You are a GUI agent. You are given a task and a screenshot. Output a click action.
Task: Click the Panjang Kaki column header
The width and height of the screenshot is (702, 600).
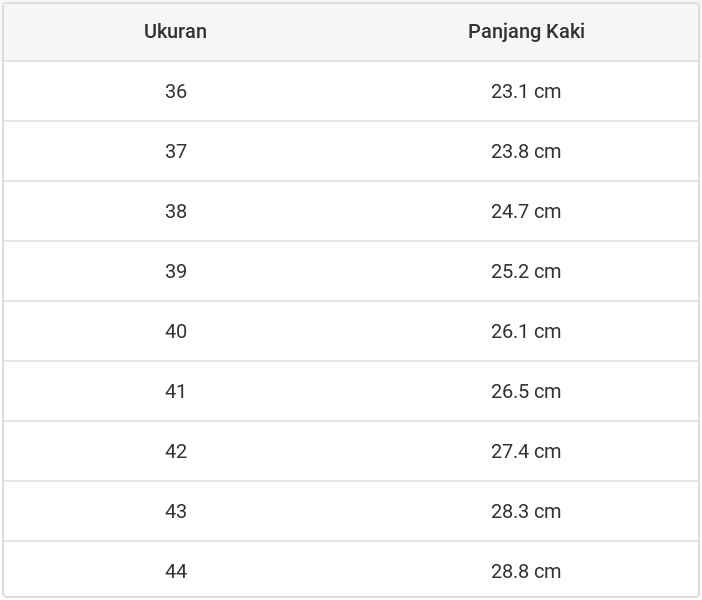(x=526, y=31)
